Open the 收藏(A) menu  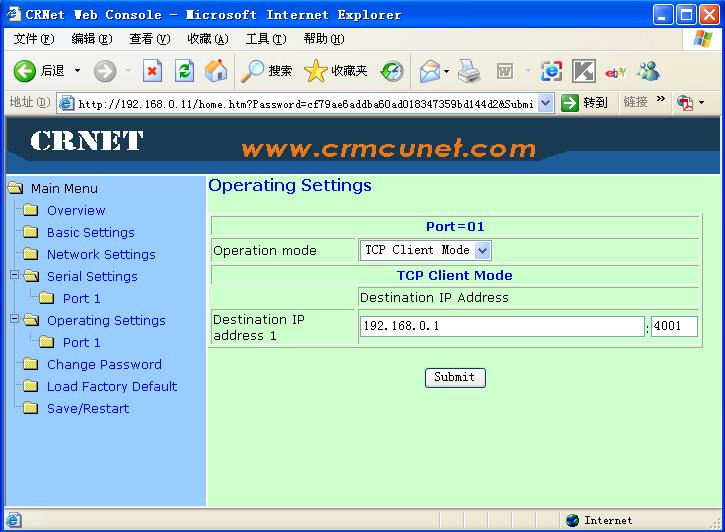[208, 39]
